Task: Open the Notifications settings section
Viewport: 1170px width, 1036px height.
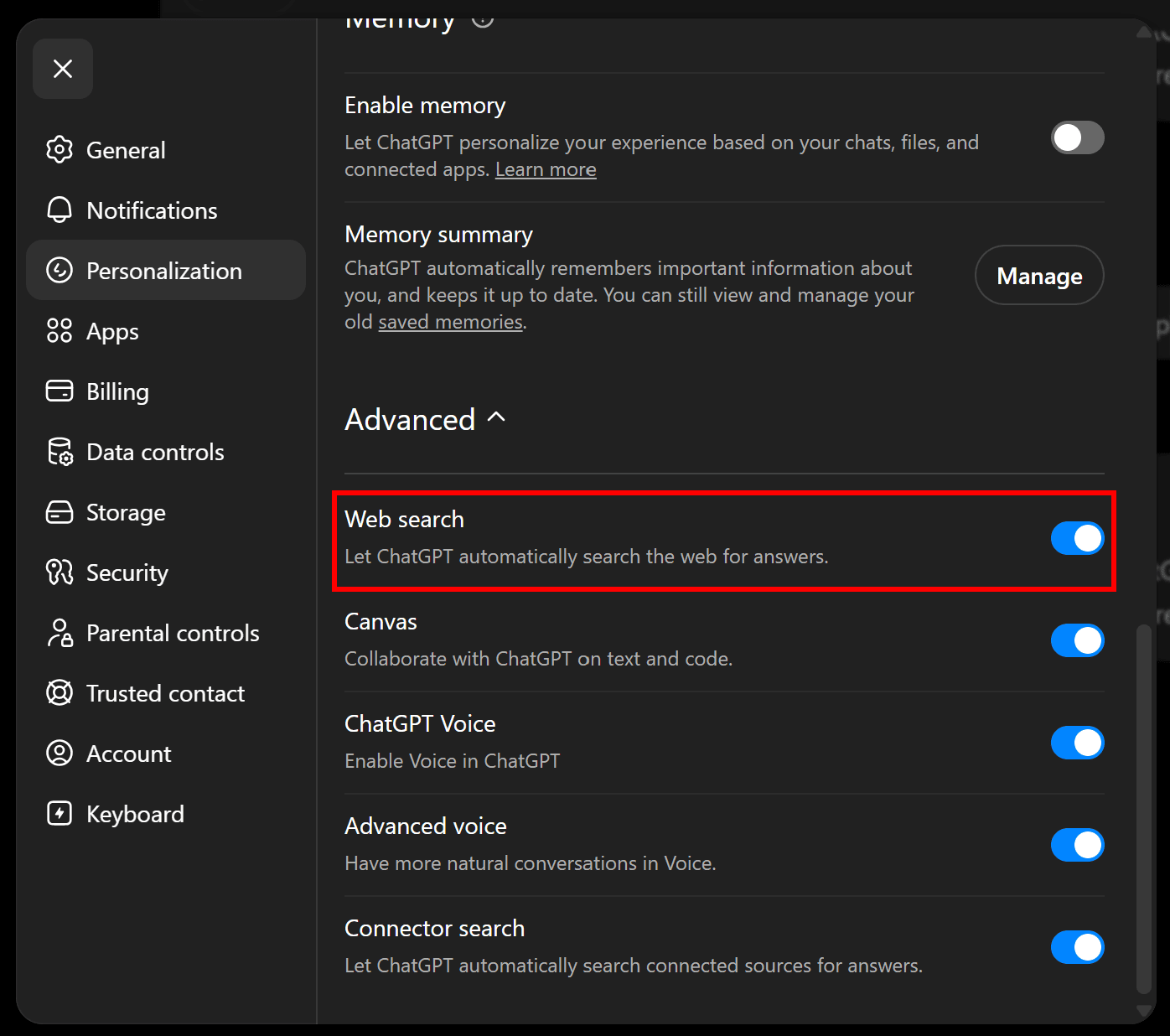Action: [166, 210]
